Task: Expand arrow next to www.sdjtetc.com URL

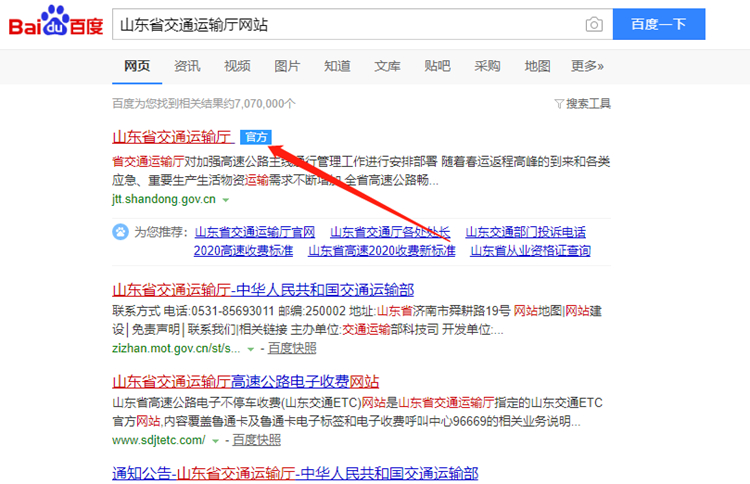Action: (215, 441)
